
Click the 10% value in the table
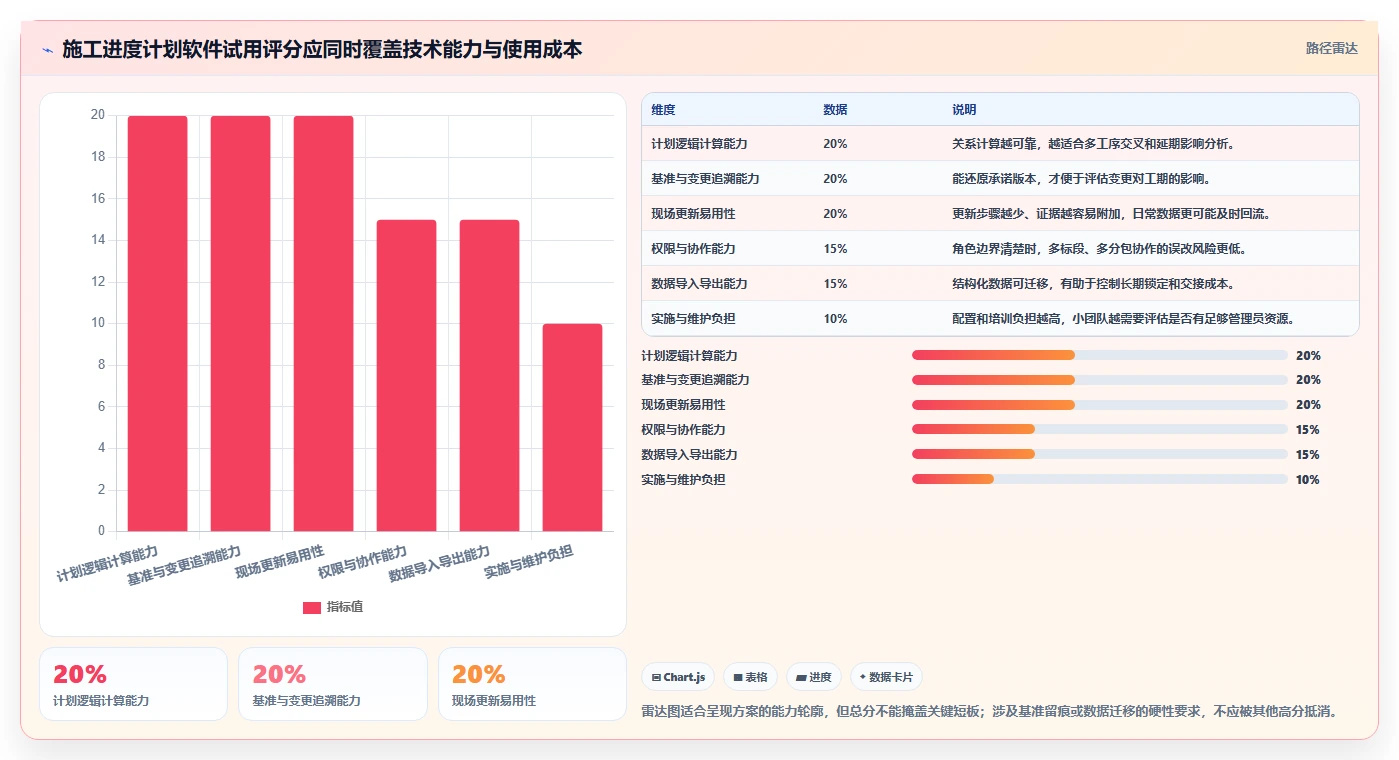click(x=835, y=318)
